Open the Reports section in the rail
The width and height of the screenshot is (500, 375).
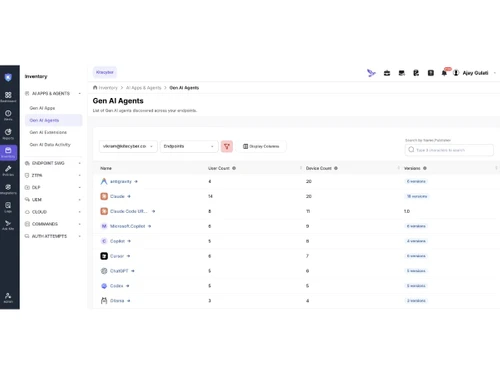pyautogui.click(x=8, y=134)
